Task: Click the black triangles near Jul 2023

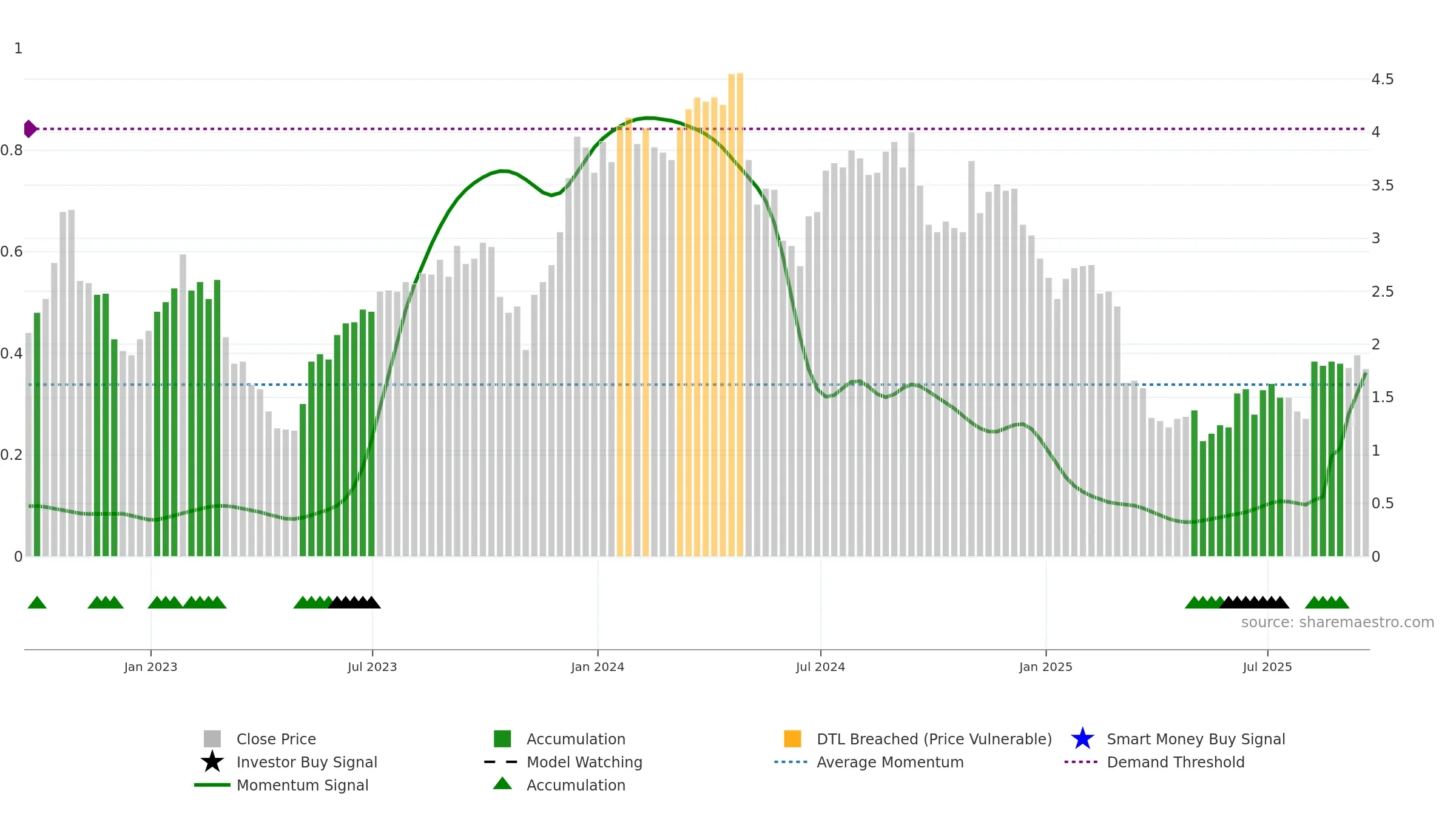Action: pyautogui.click(x=354, y=602)
